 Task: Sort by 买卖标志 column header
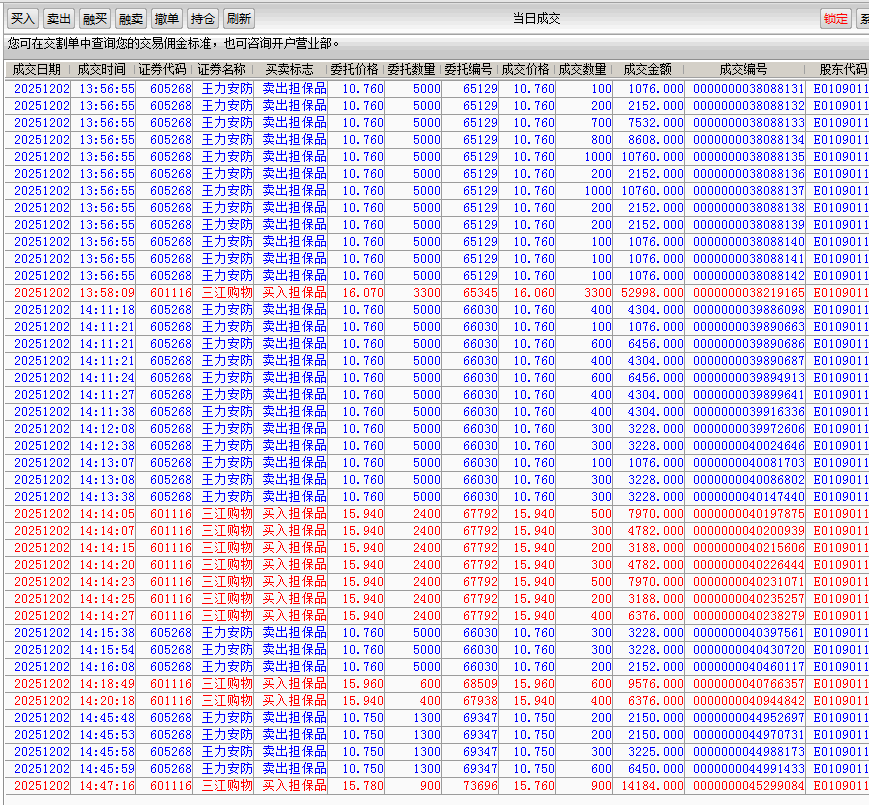(x=289, y=69)
